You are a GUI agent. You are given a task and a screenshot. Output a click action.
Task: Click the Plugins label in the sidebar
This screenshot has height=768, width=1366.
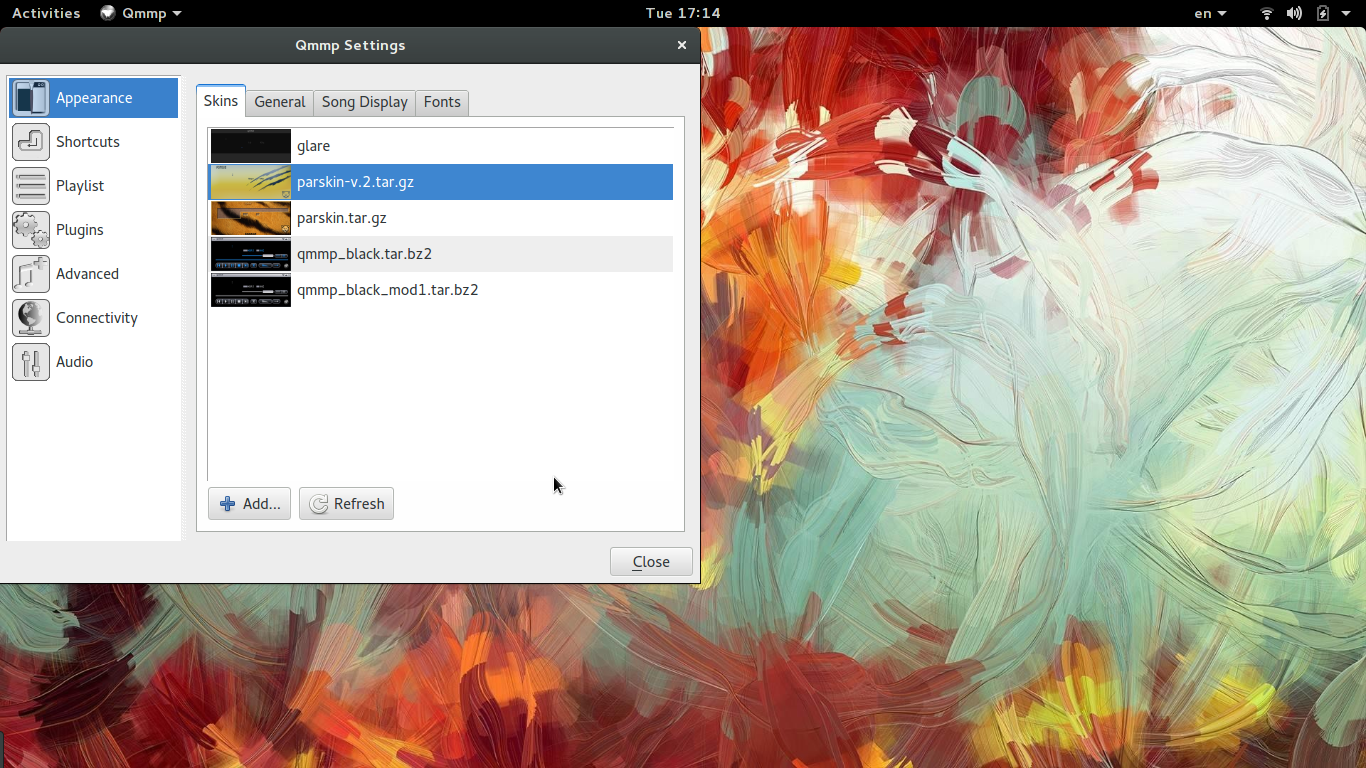point(80,230)
